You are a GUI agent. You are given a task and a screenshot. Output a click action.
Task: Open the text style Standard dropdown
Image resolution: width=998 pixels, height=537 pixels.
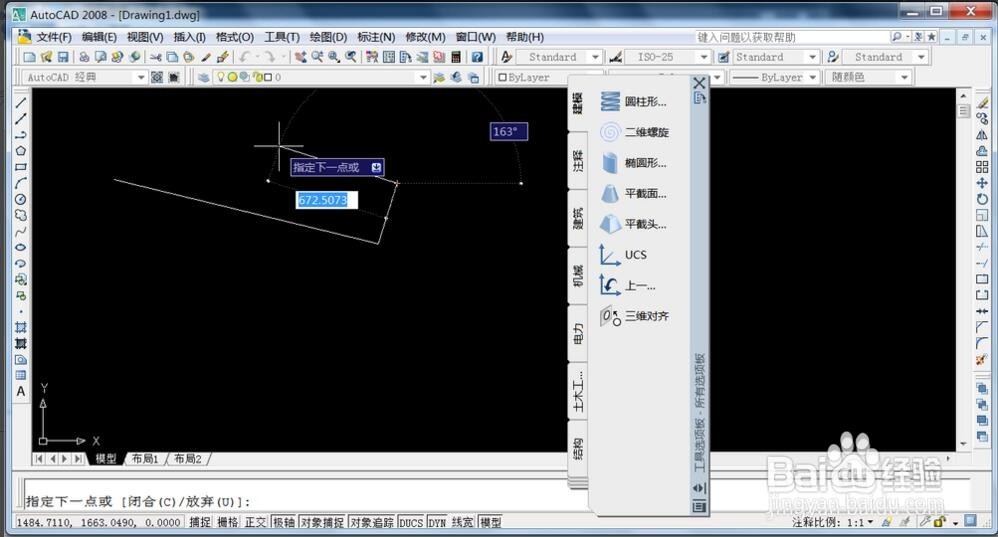coord(595,57)
